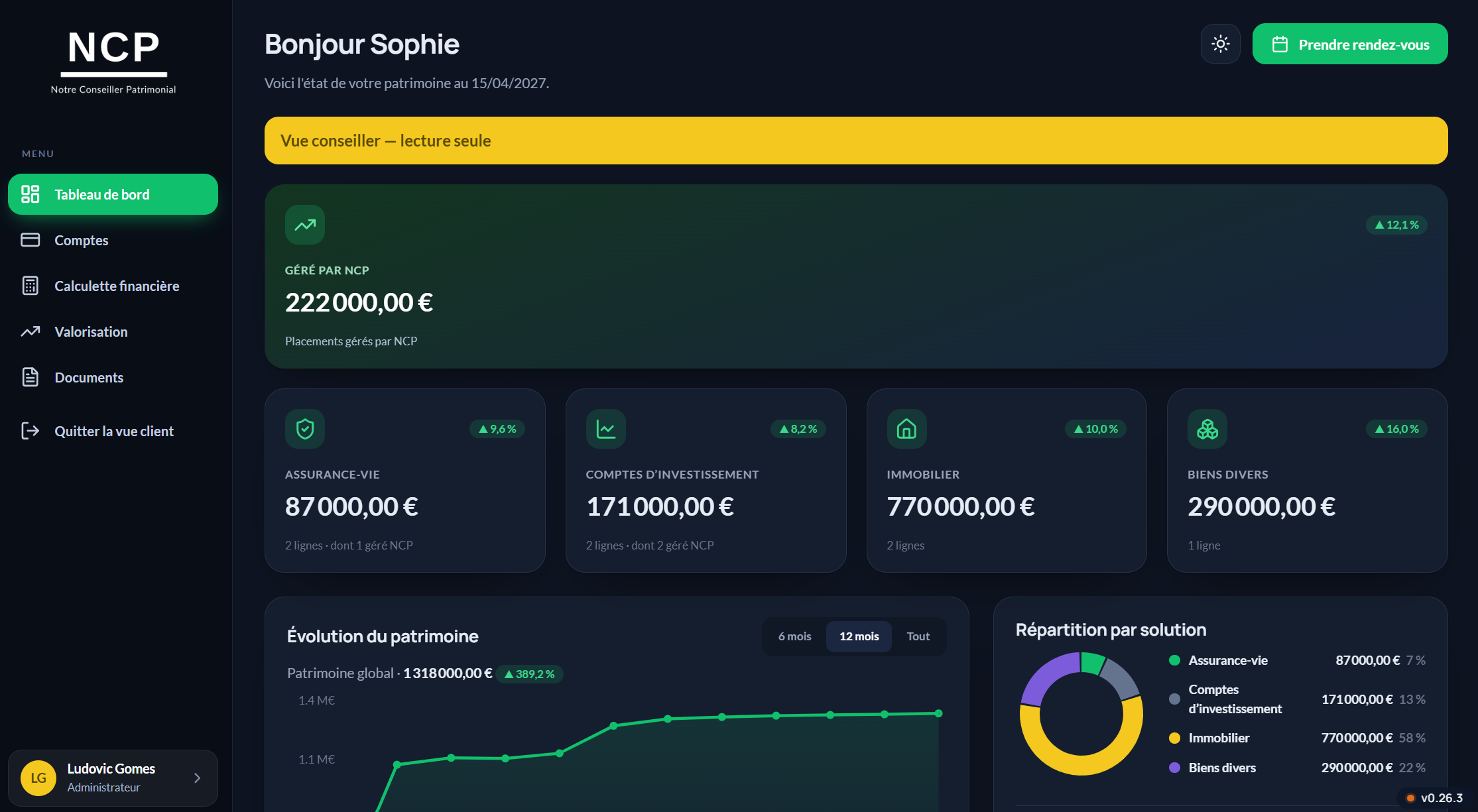Switch chart range to Tout

[918, 636]
